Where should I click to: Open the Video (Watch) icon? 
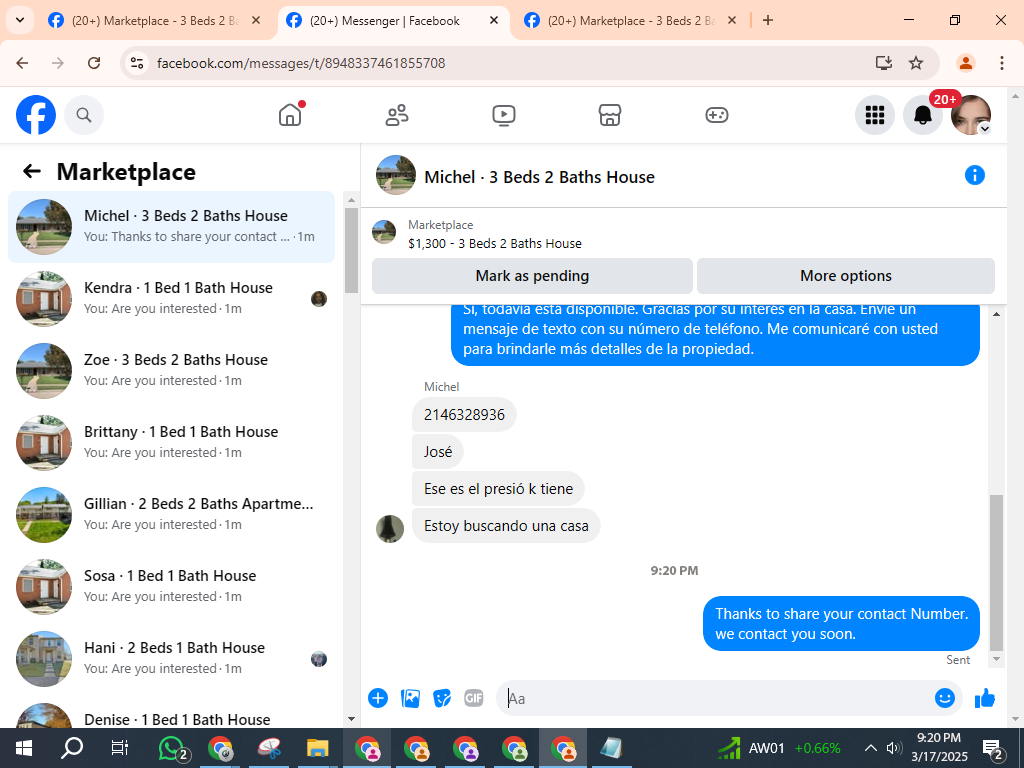pyautogui.click(x=504, y=115)
